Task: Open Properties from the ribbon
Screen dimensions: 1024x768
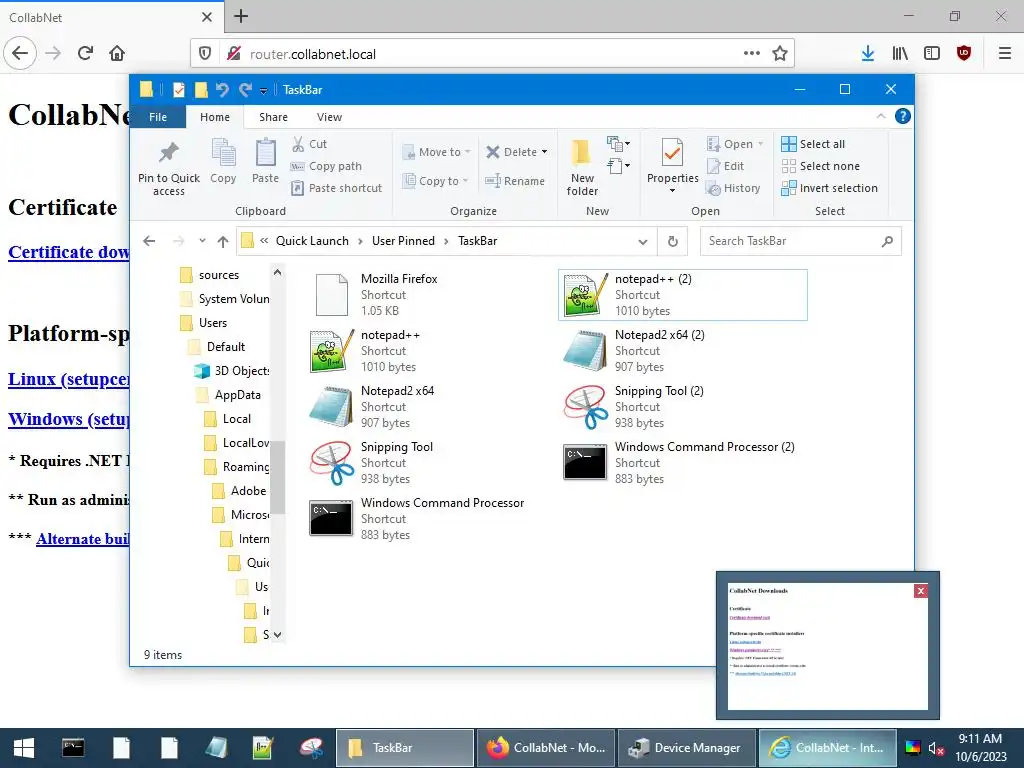Action: 673,163
